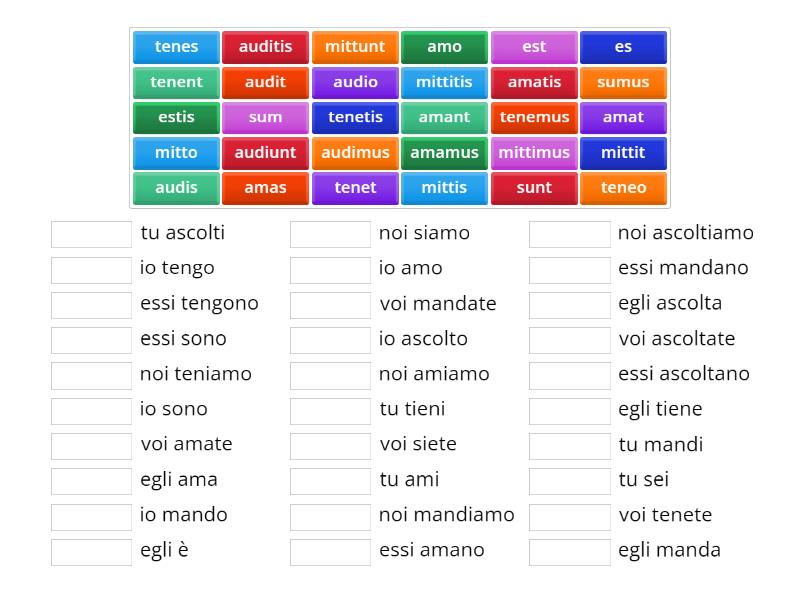Image resolution: width=800 pixels, height=600 pixels.
Task: Select the answer slot for 'voi mandate'
Action: pos(330,303)
